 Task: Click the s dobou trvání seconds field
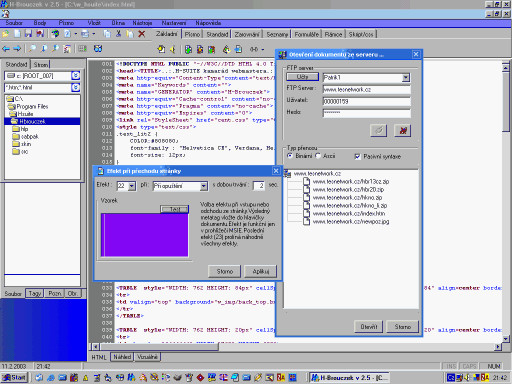(x=259, y=186)
